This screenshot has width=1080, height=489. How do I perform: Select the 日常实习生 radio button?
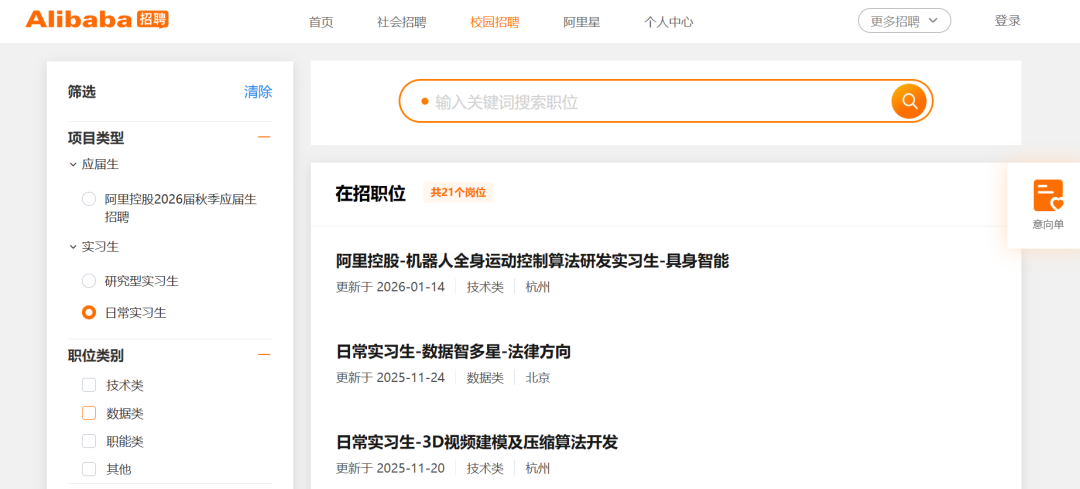[x=89, y=313]
